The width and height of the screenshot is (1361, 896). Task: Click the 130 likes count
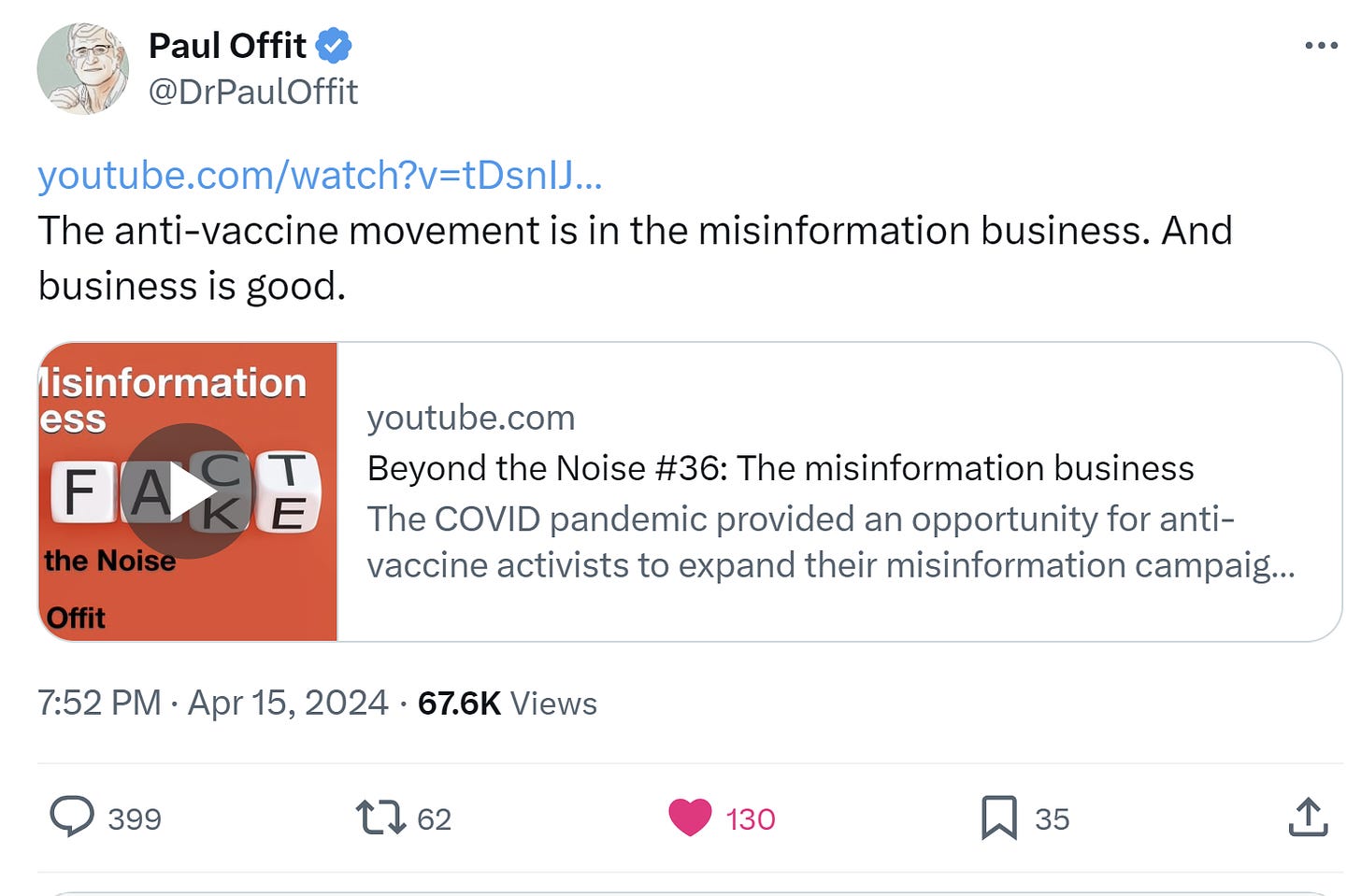(x=751, y=819)
